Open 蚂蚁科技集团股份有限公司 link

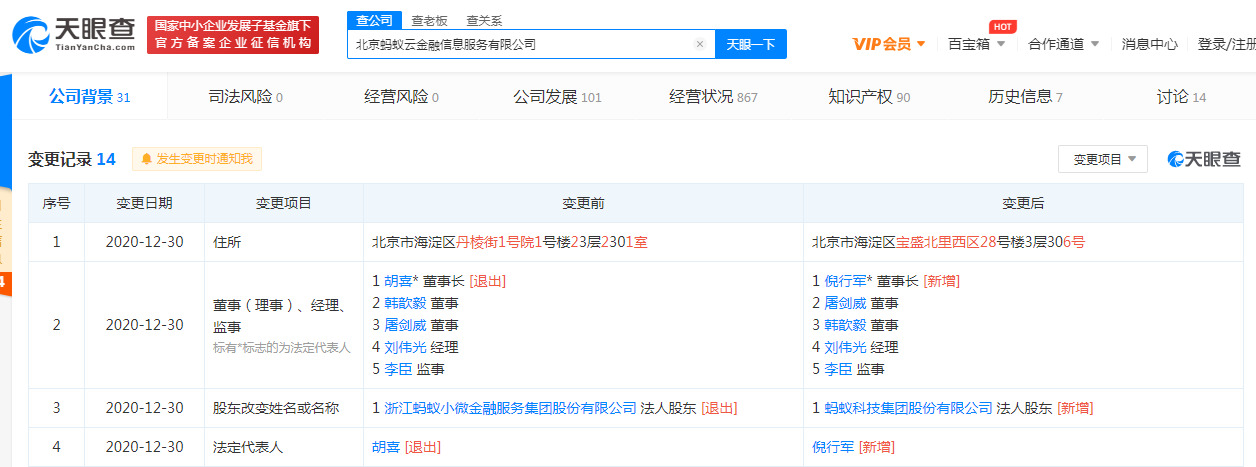(x=908, y=408)
